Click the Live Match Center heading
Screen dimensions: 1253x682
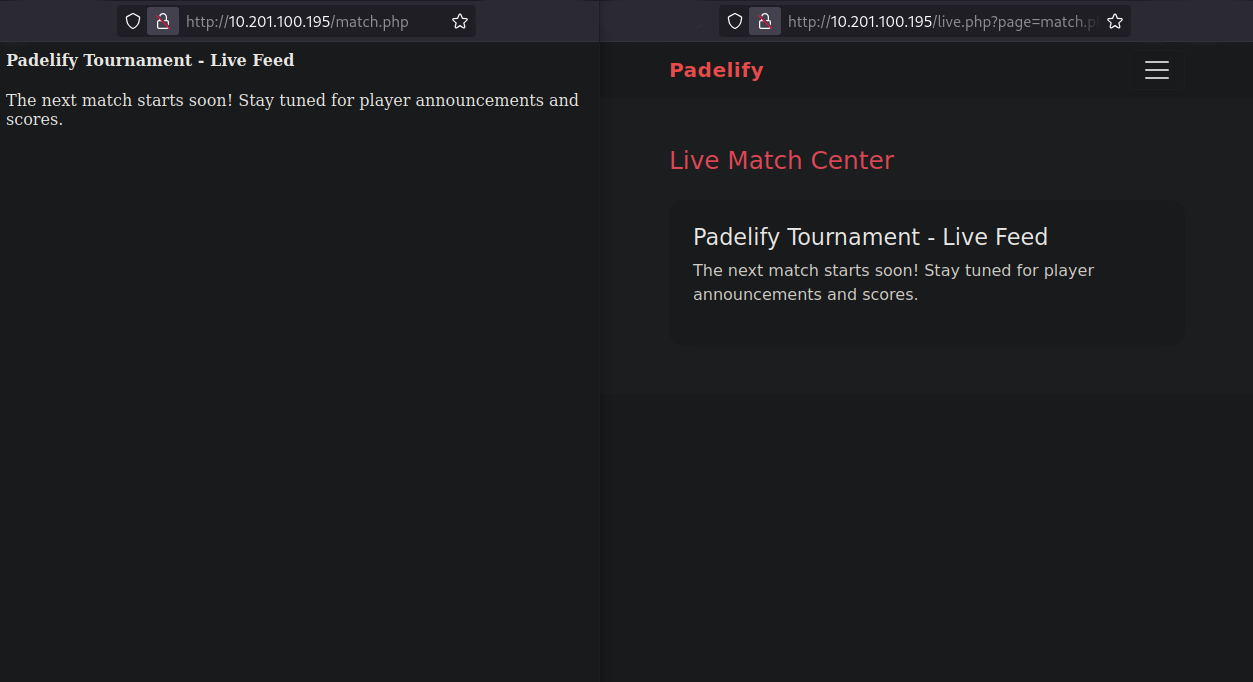coord(781,160)
